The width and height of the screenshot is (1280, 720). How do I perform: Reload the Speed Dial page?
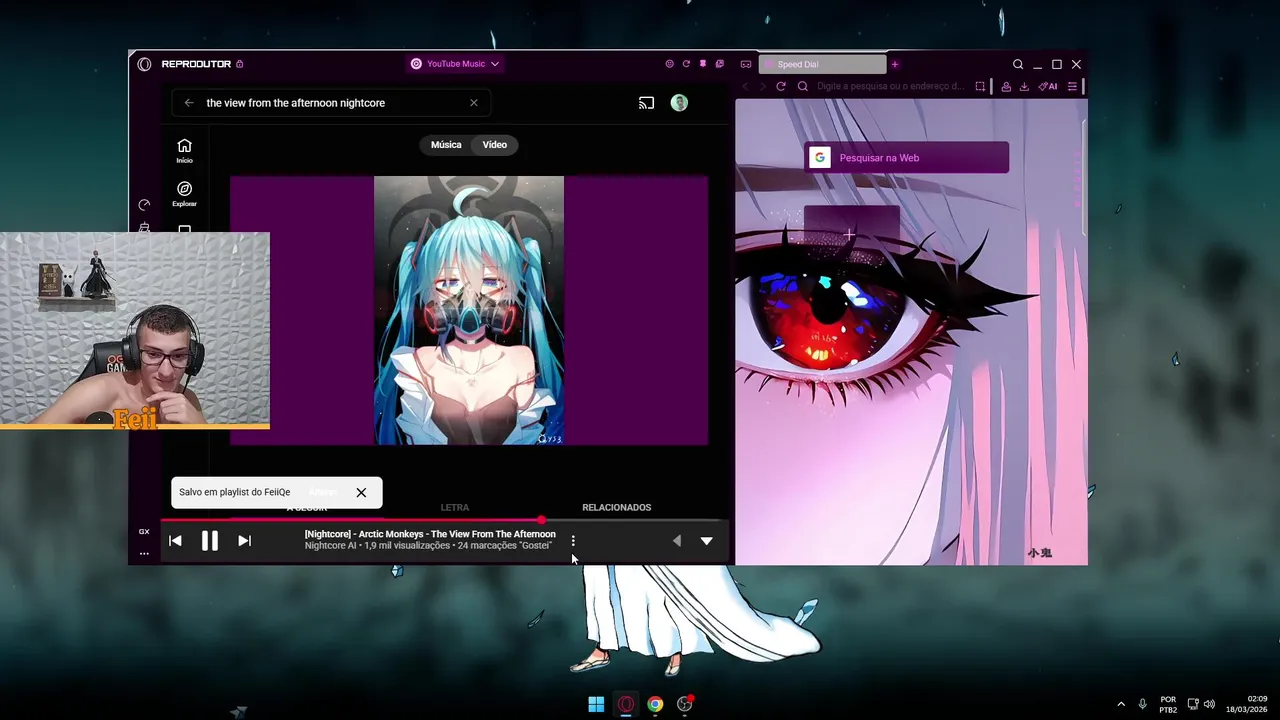click(781, 87)
